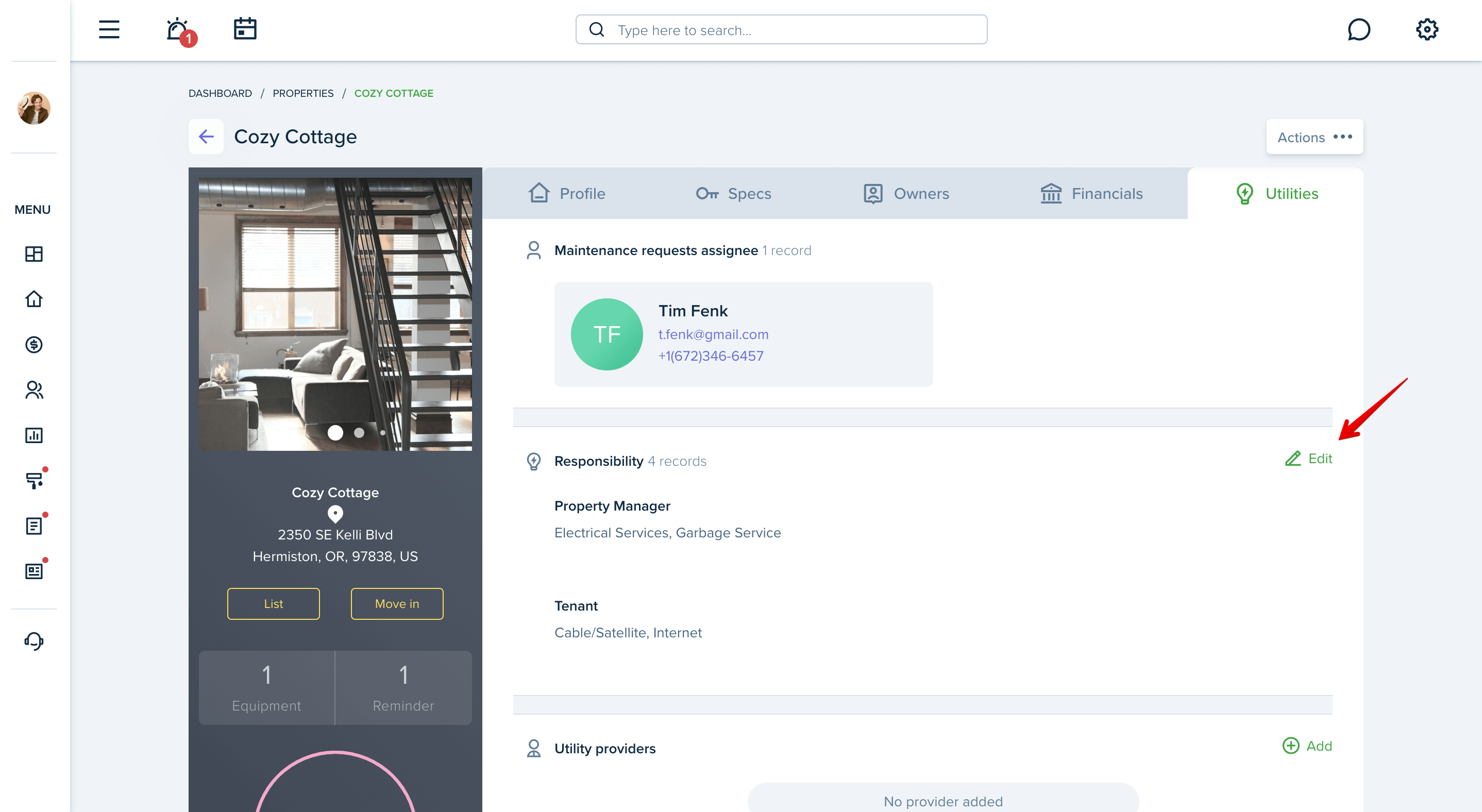Open the Reminder count tile
Viewport: 1482px width, 812px height.
coord(404,688)
